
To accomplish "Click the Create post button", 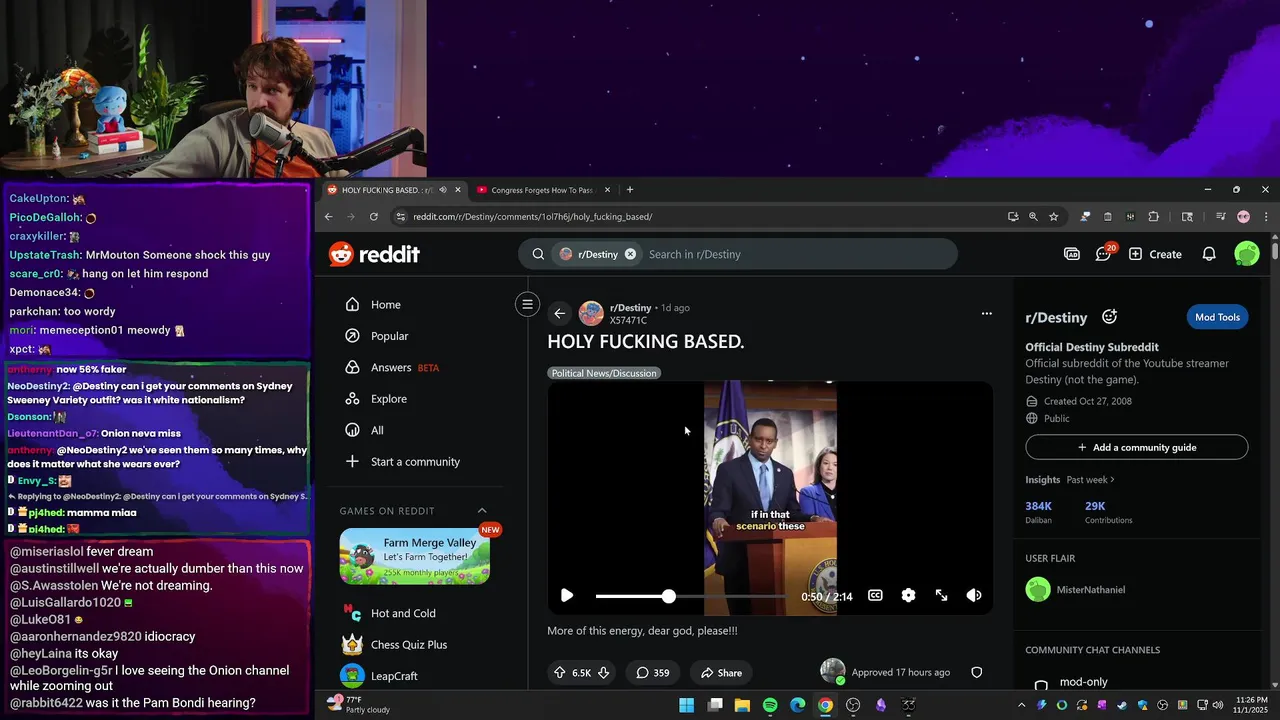I will click(1155, 254).
